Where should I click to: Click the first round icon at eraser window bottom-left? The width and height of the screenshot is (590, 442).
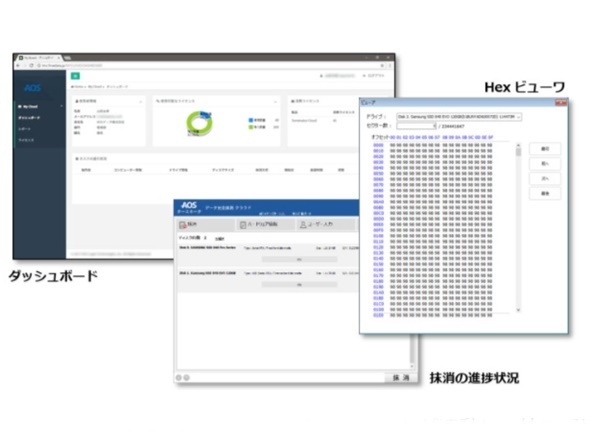(x=179, y=377)
